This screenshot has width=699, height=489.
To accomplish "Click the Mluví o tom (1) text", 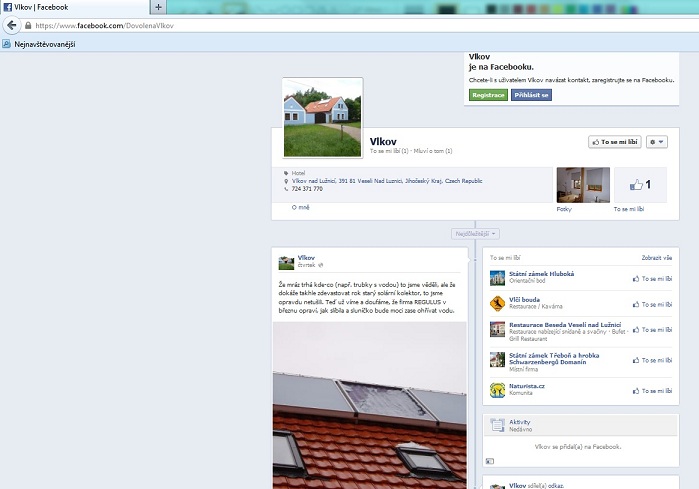I will point(433,151).
